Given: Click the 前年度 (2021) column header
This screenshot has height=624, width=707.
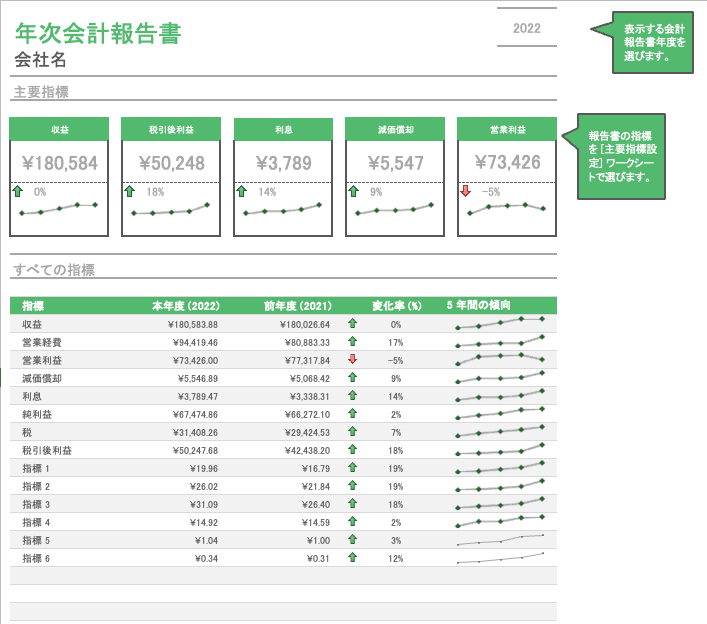Looking at the screenshot, I should click(298, 306).
